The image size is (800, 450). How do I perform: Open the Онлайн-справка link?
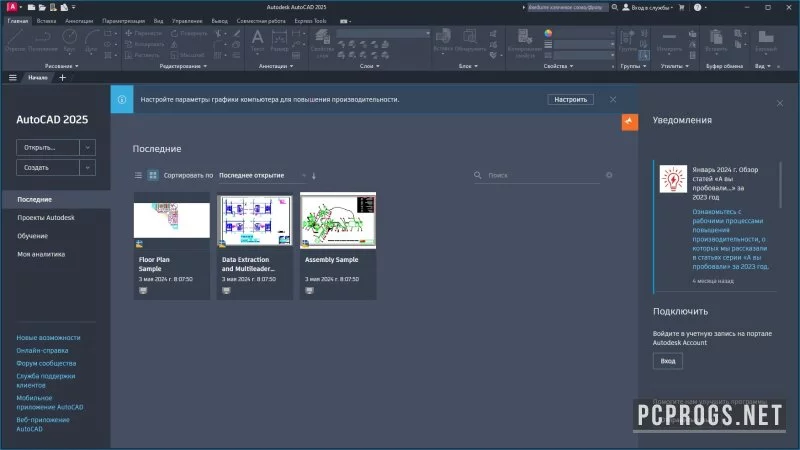click(x=42, y=351)
